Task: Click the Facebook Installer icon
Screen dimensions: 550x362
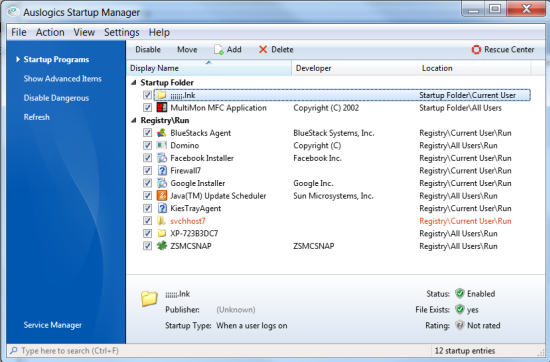Action: [x=162, y=158]
